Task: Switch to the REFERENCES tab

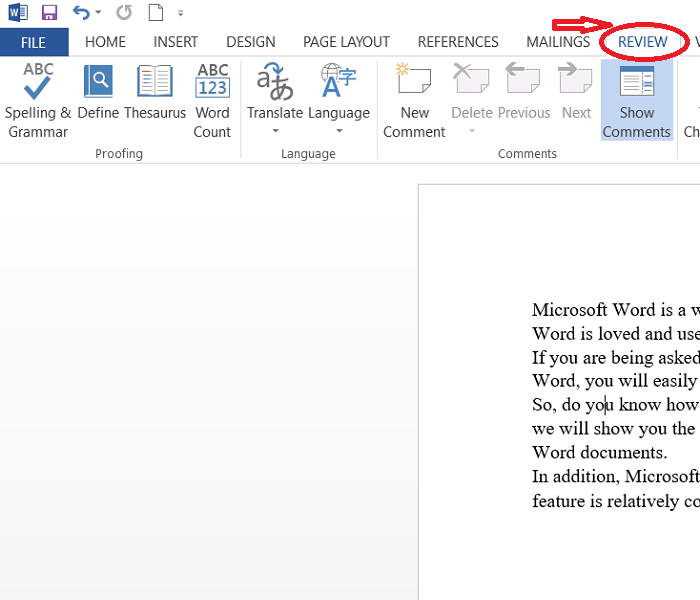Action: click(x=458, y=42)
